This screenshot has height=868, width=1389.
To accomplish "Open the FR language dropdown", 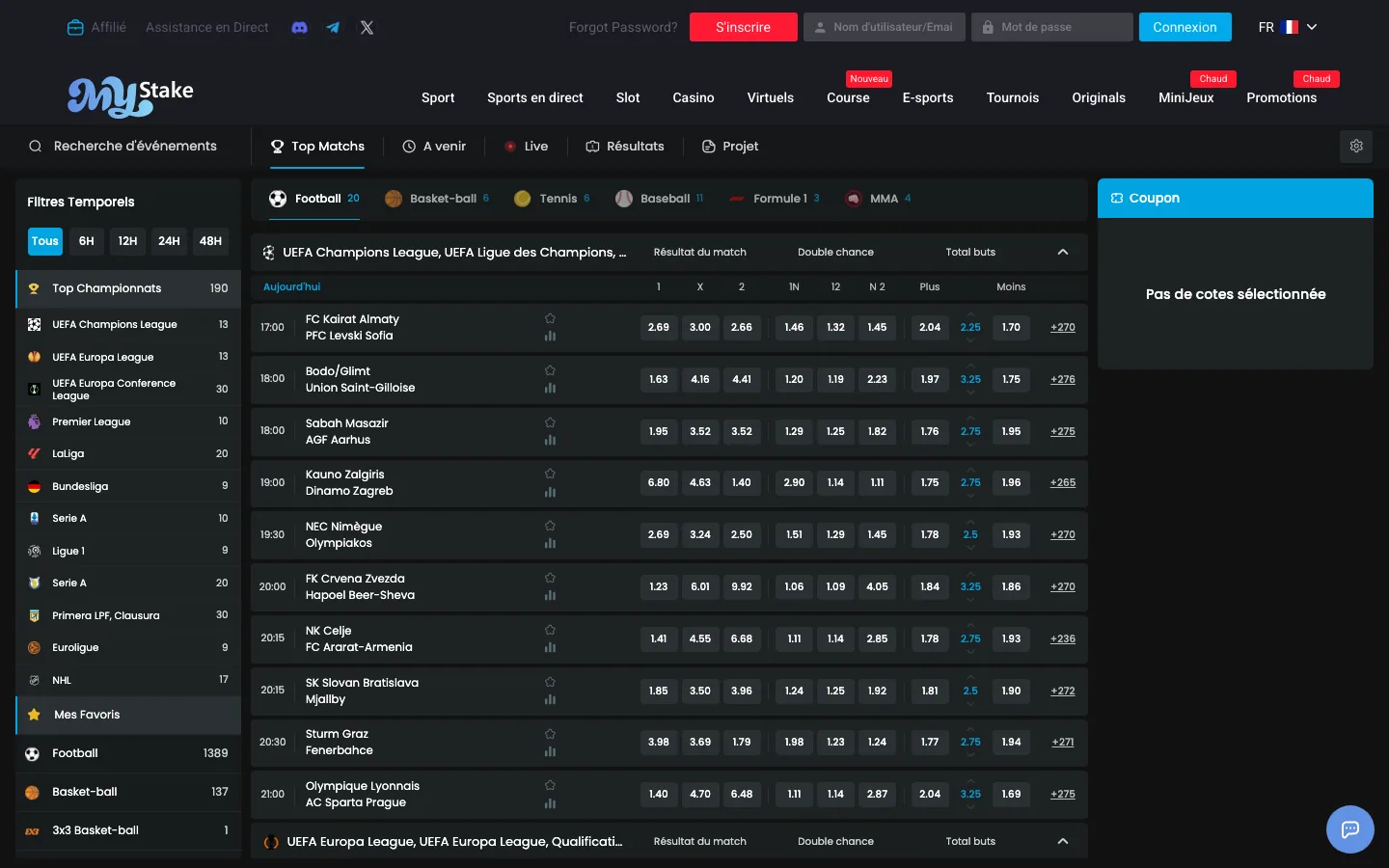I will (1288, 27).
